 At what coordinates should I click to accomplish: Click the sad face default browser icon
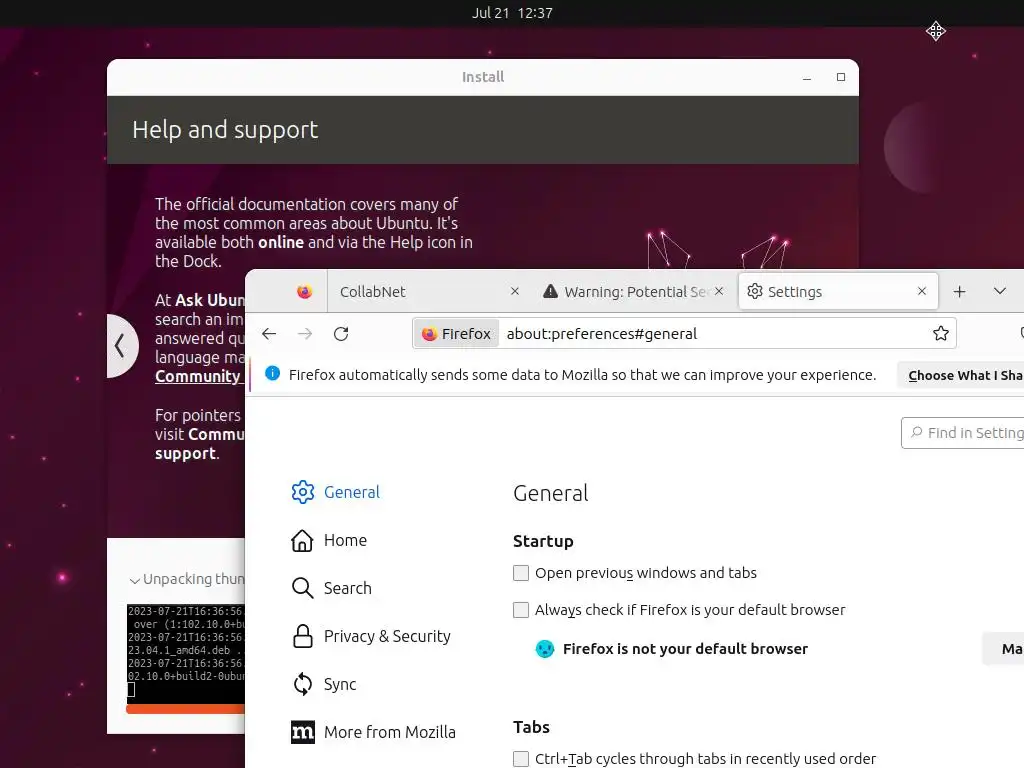545,648
